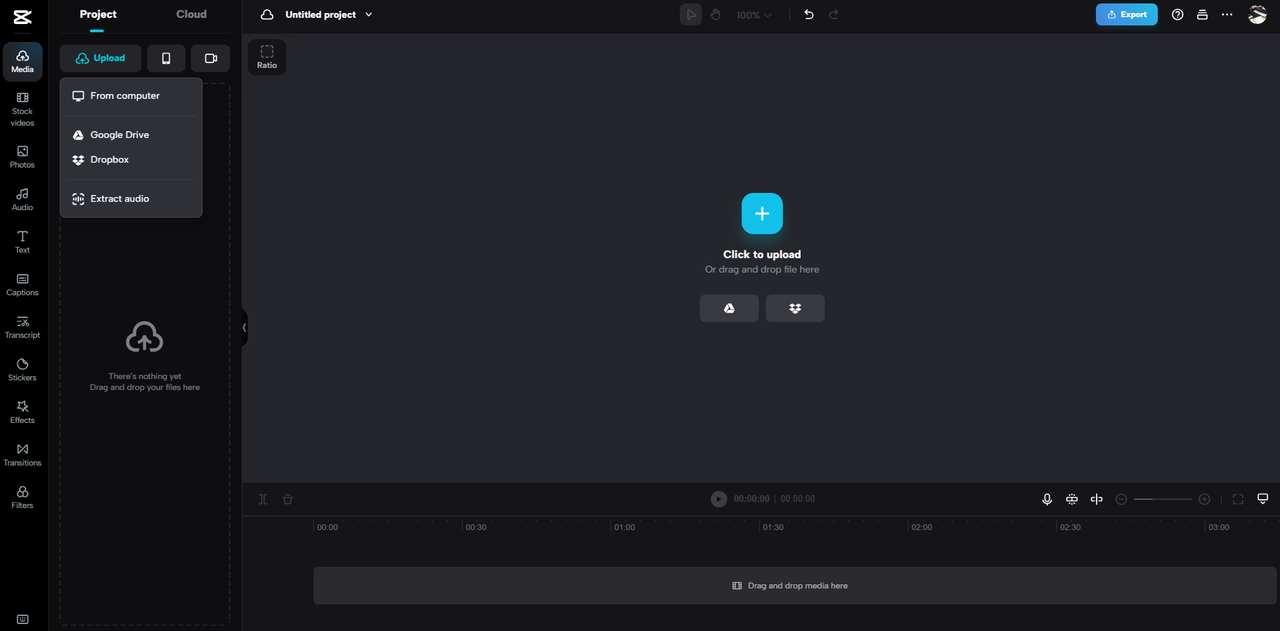The image size is (1280, 631).
Task: Switch to the Project tab
Action: point(98,14)
